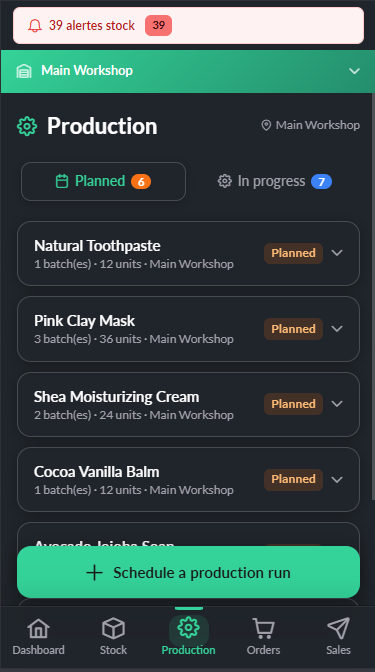Open Orders via shopping cart icon
The width and height of the screenshot is (375, 672).
263,629
